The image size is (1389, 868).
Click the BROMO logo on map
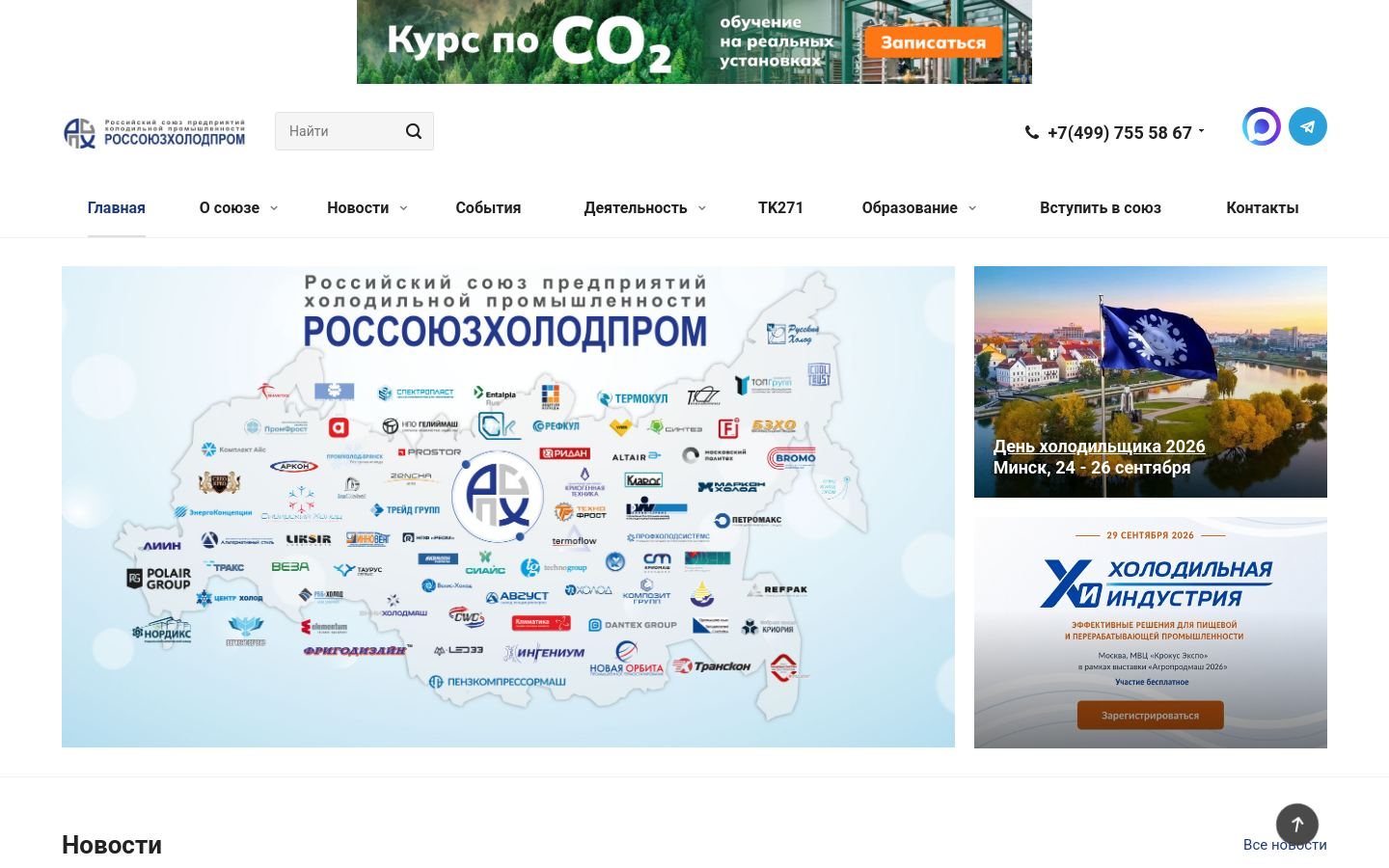pyautogui.click(x=794, y=458)
